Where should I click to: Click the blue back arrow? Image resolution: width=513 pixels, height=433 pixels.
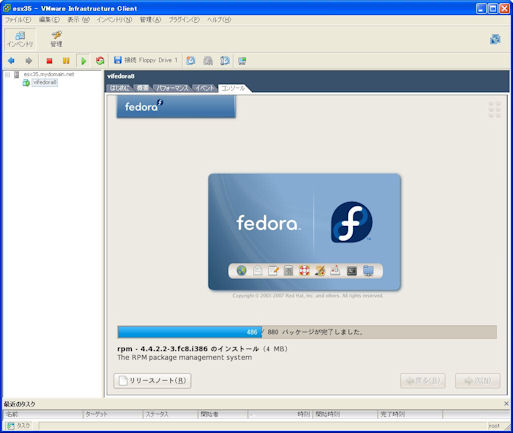tap(11, 61)
